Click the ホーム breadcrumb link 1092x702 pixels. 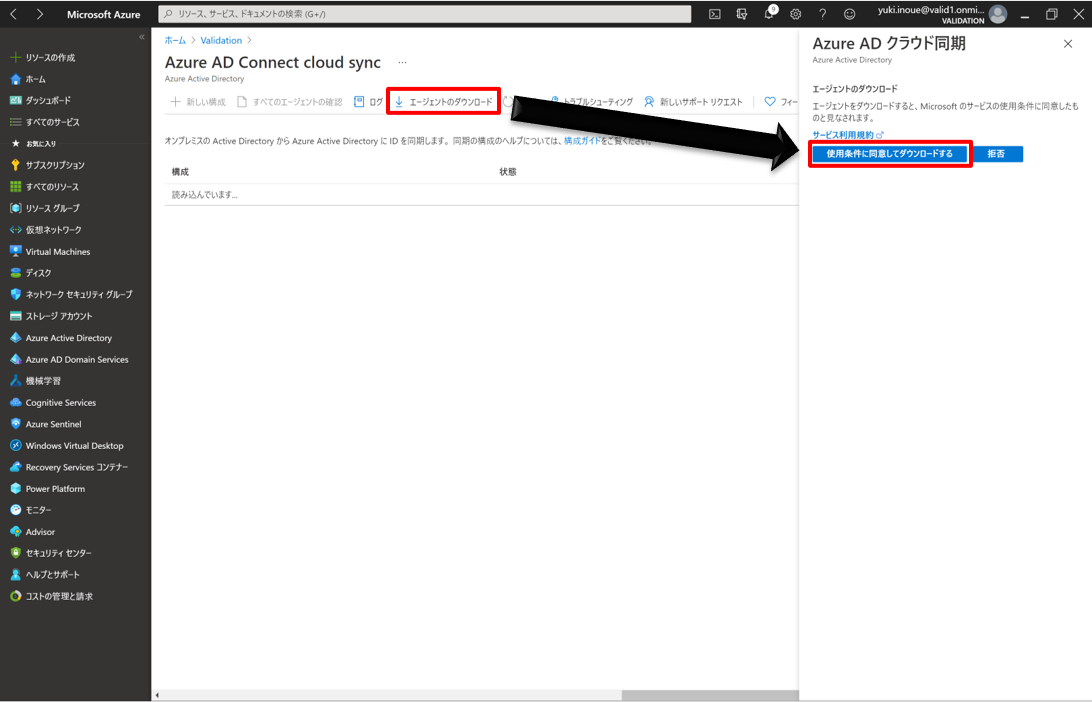point(175,40)
